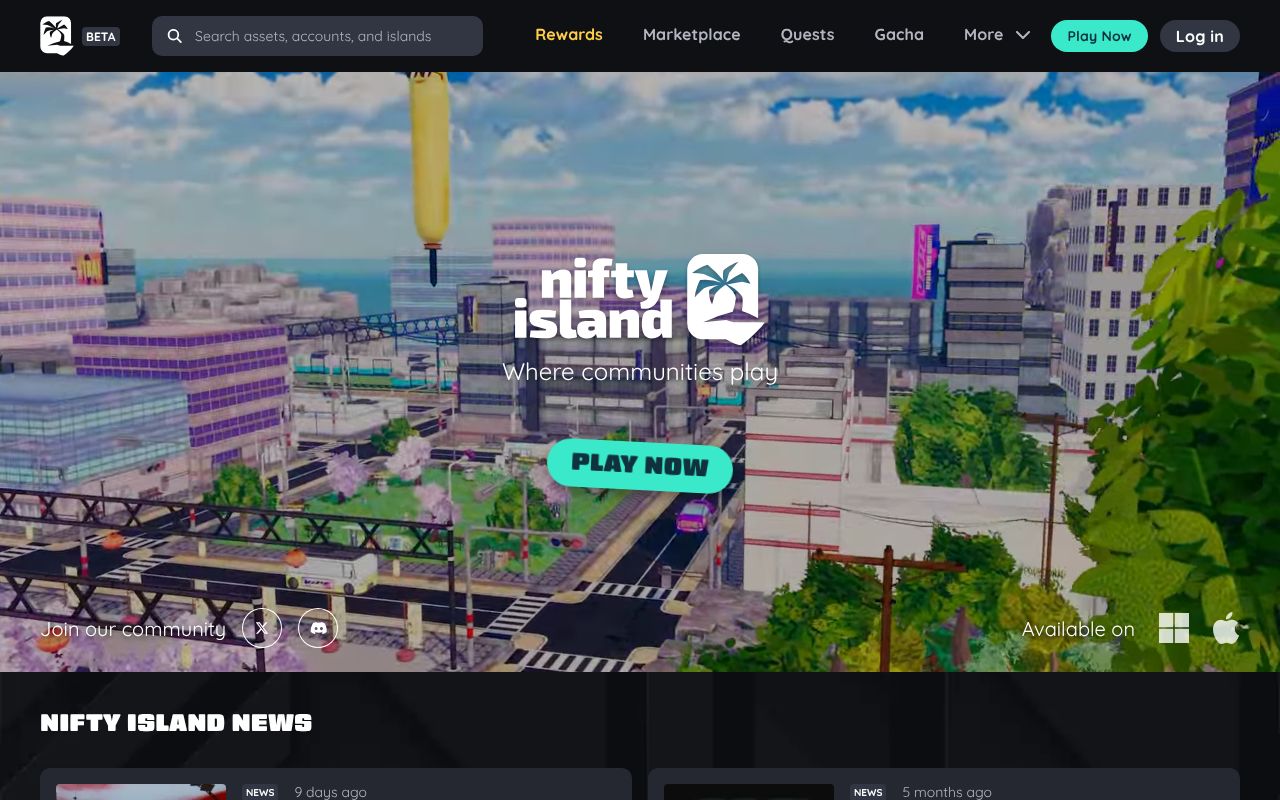The height and width of the screenshot is (800, 1280).
Task: Click the BETA badge beside the logo
Action: coord(101,36)
